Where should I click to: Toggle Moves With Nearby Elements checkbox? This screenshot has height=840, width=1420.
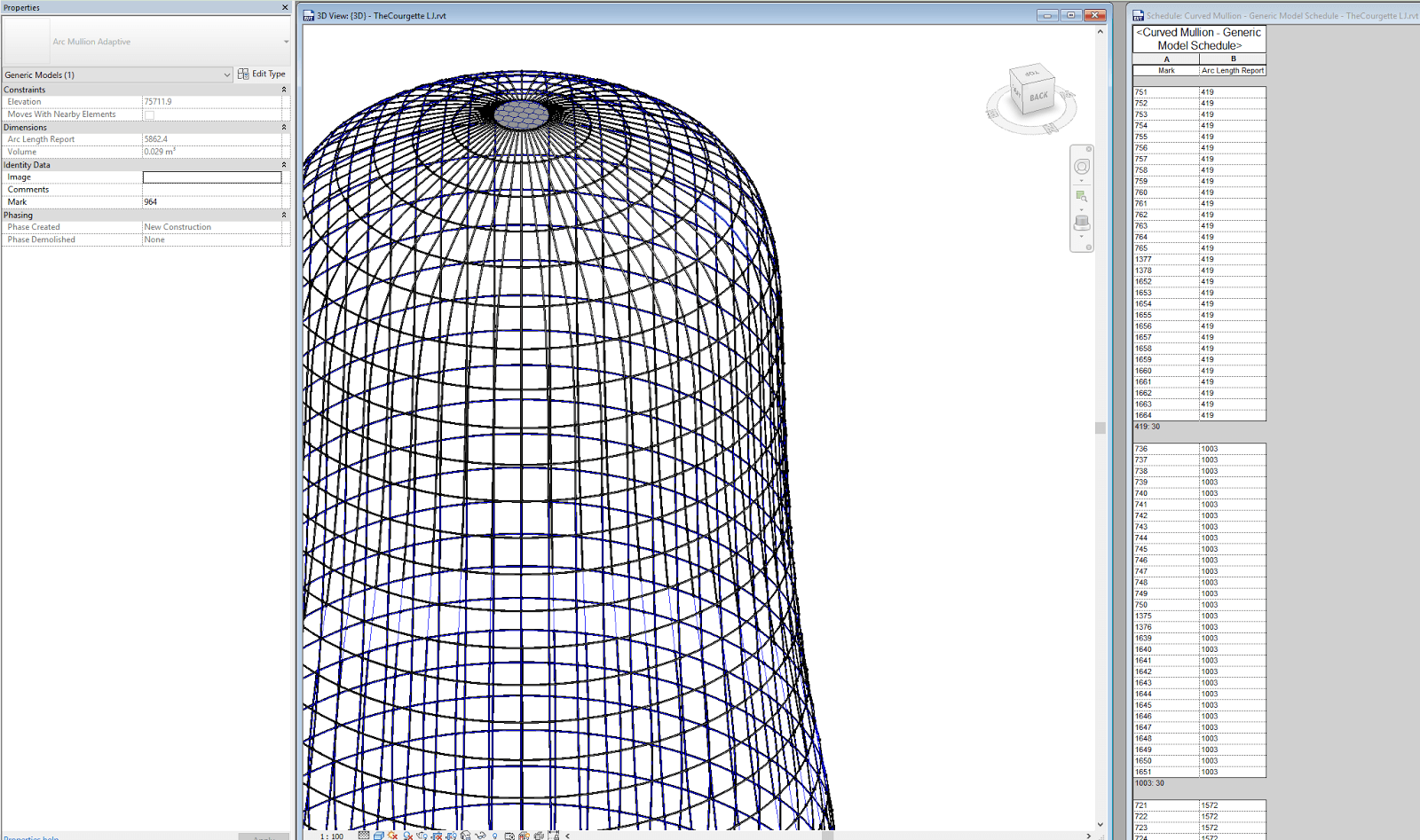tap(149, 114)
